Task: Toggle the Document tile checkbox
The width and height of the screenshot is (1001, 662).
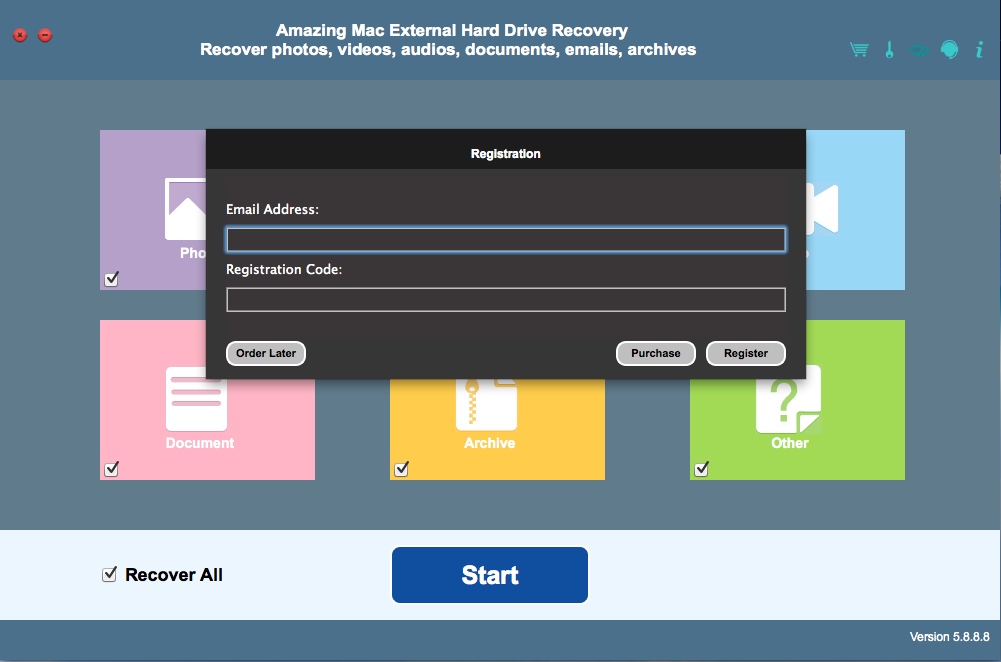Action: point(111,469)
